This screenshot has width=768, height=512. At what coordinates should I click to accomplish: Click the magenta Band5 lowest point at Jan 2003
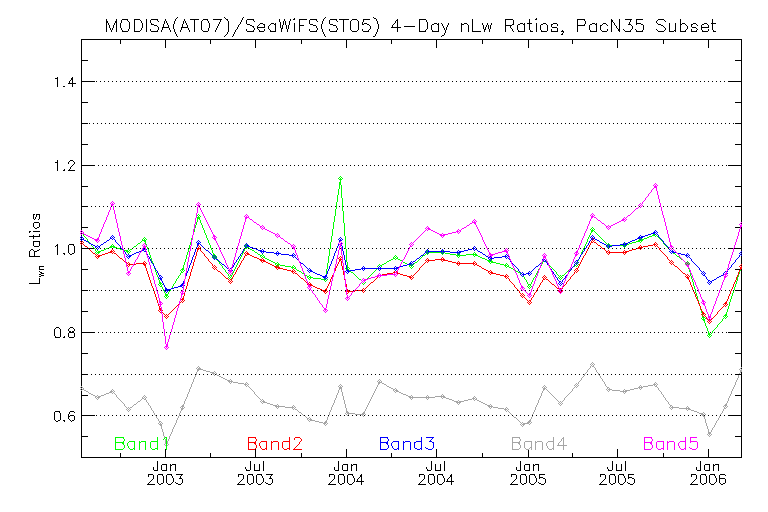[x=167, y=347]
